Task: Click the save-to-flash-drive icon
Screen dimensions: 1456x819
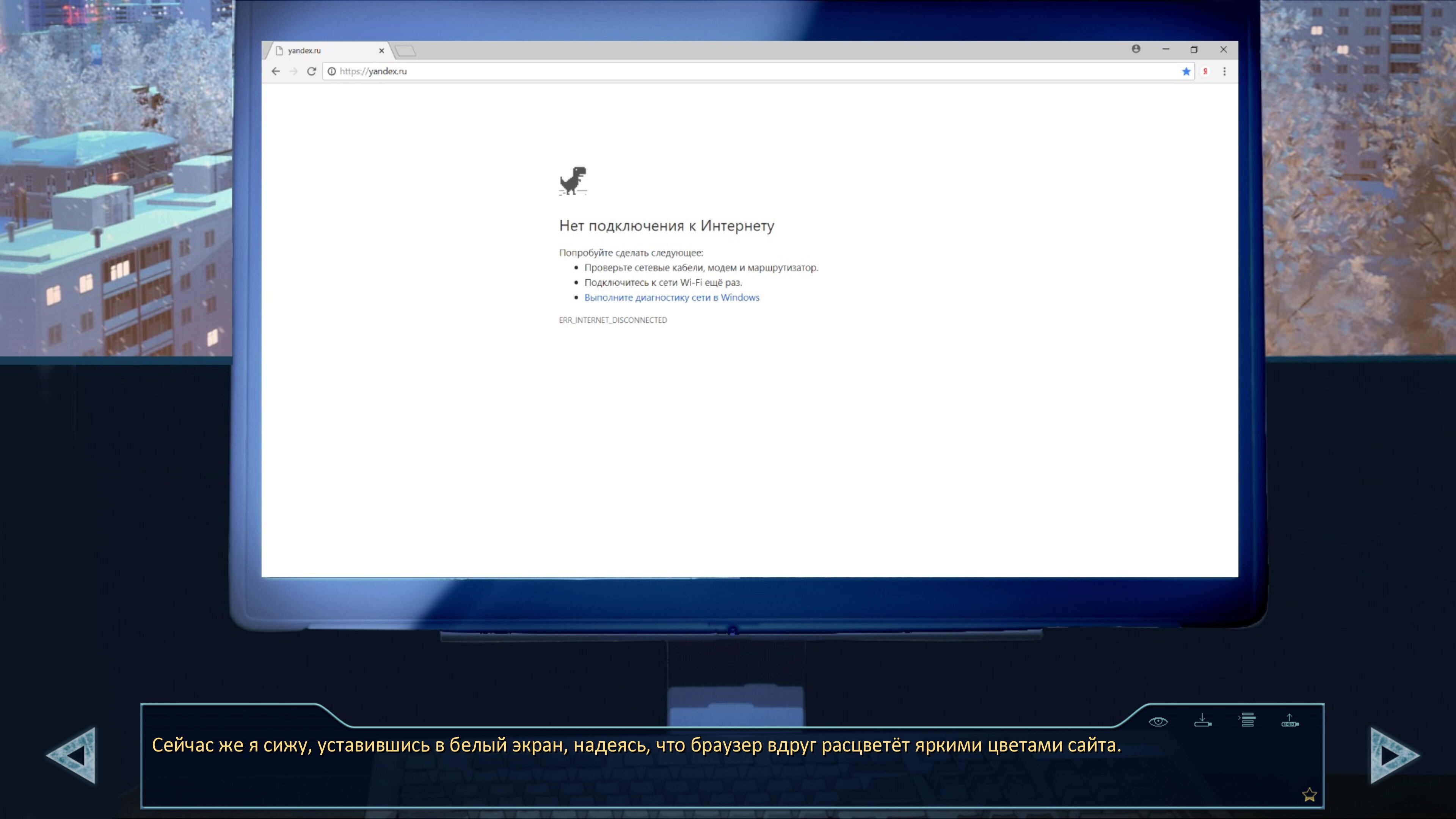Action: click(x=1202, y=721)
